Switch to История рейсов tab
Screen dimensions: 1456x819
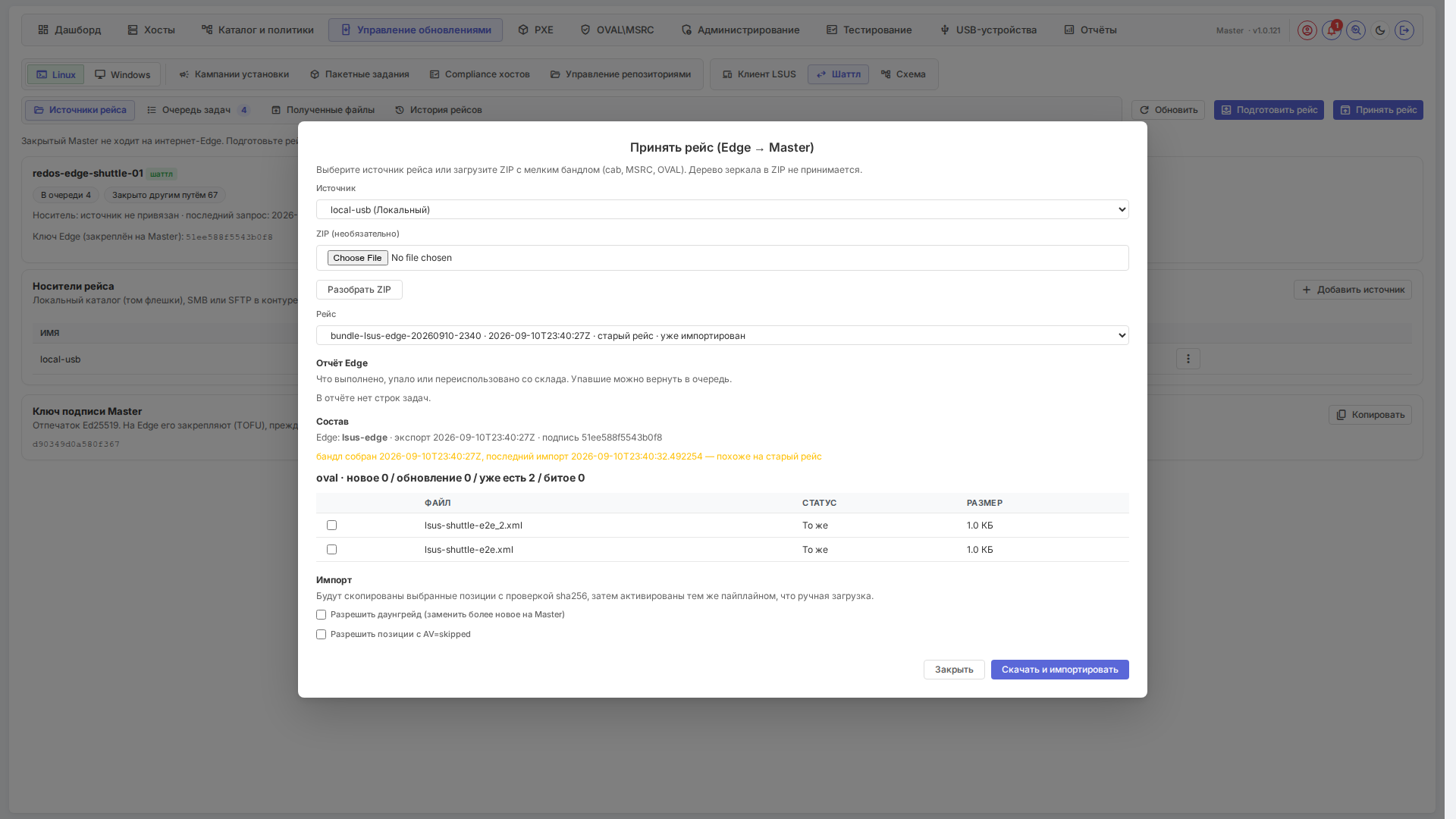point(438,110)
